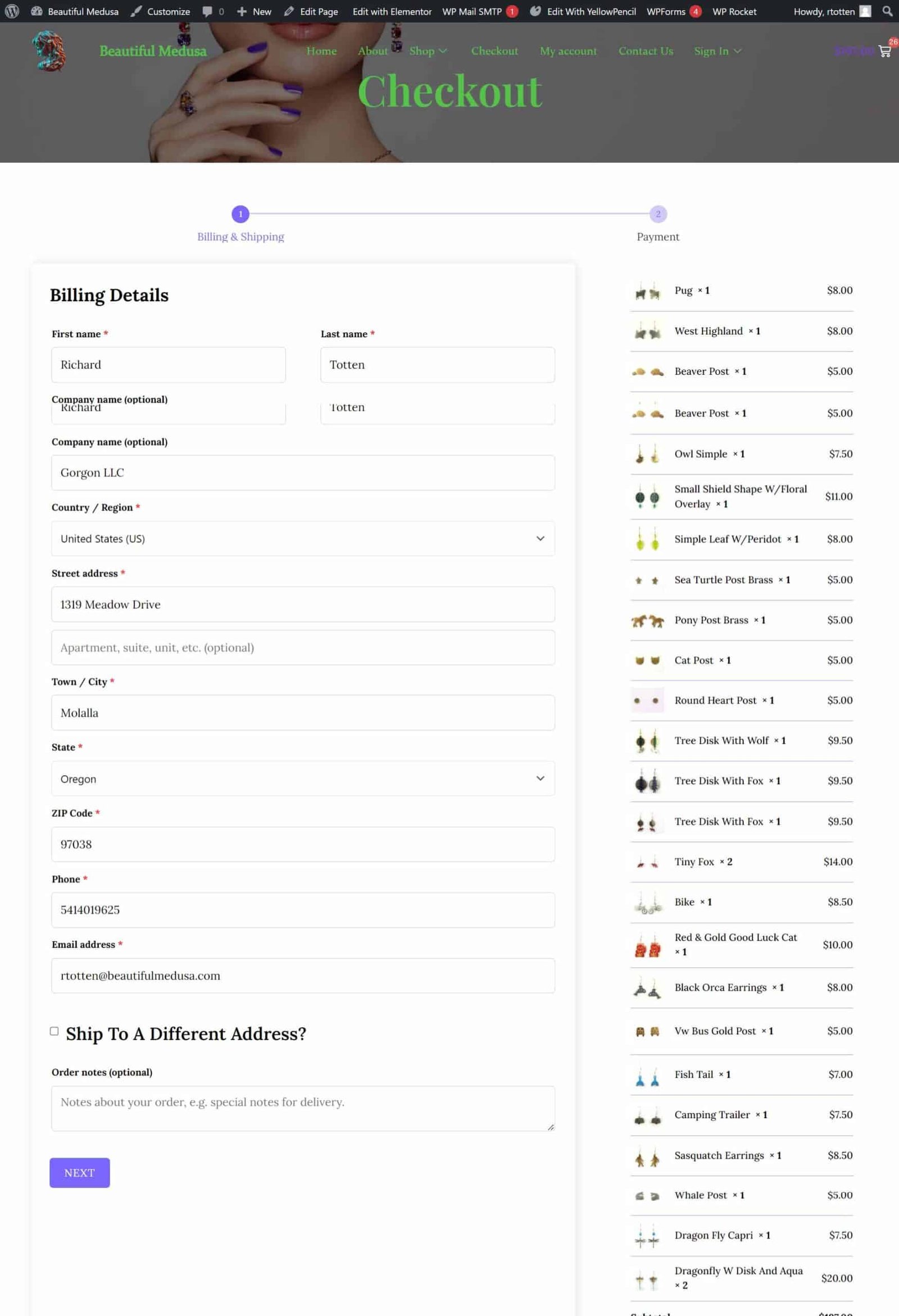Tick Ship To A Different Address checkbox

55,1031
